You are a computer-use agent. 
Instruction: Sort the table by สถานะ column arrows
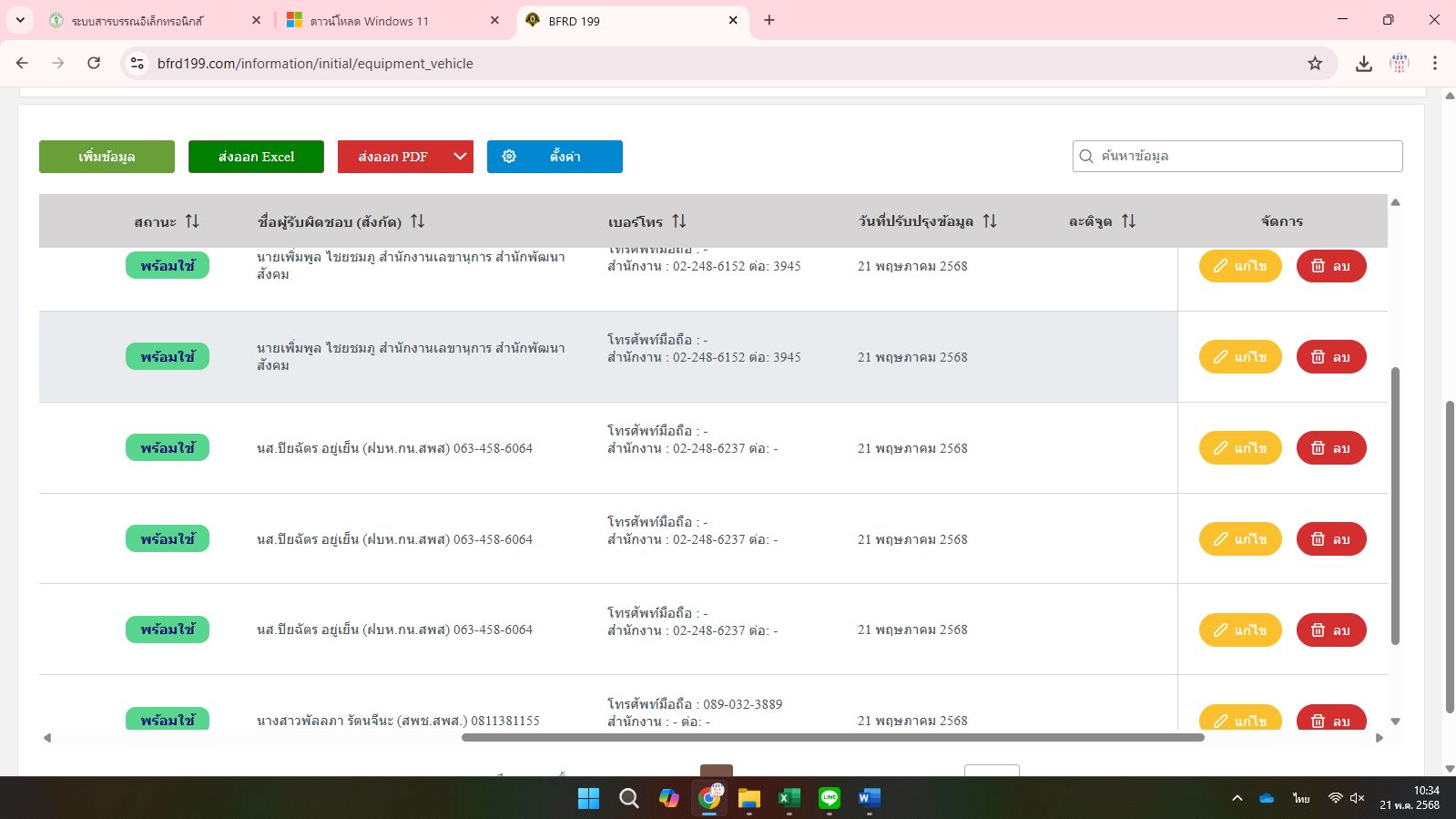coord(192,221)
